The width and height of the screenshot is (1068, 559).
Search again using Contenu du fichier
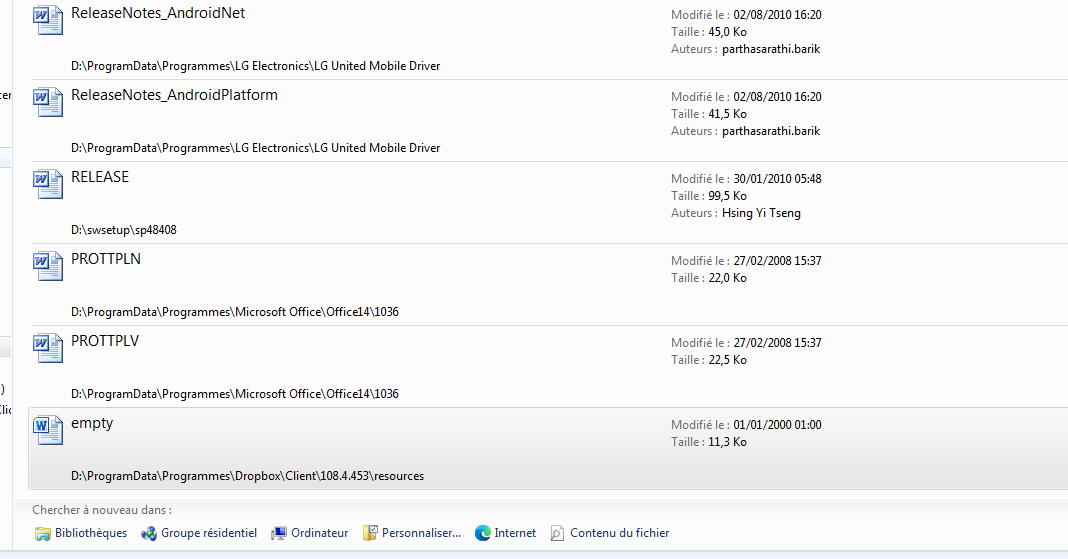pos(619,533)
